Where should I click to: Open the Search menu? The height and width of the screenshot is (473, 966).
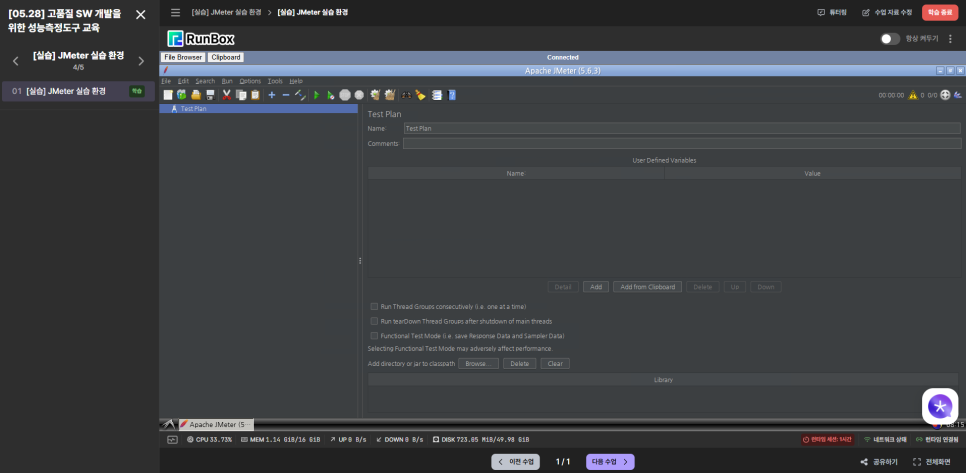[205, 81]
